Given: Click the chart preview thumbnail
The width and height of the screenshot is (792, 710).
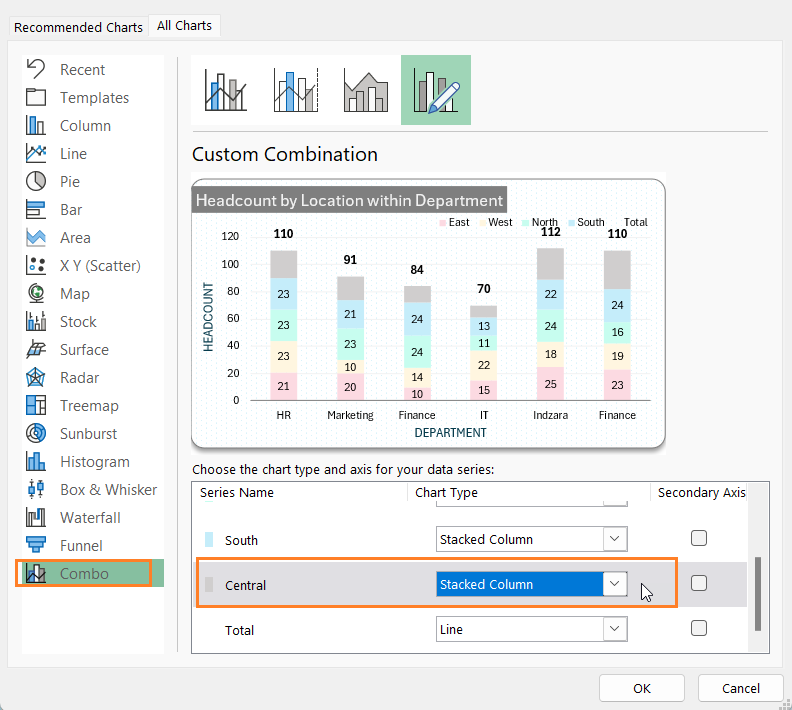Looking at the screenshot, I should point(428,313).
